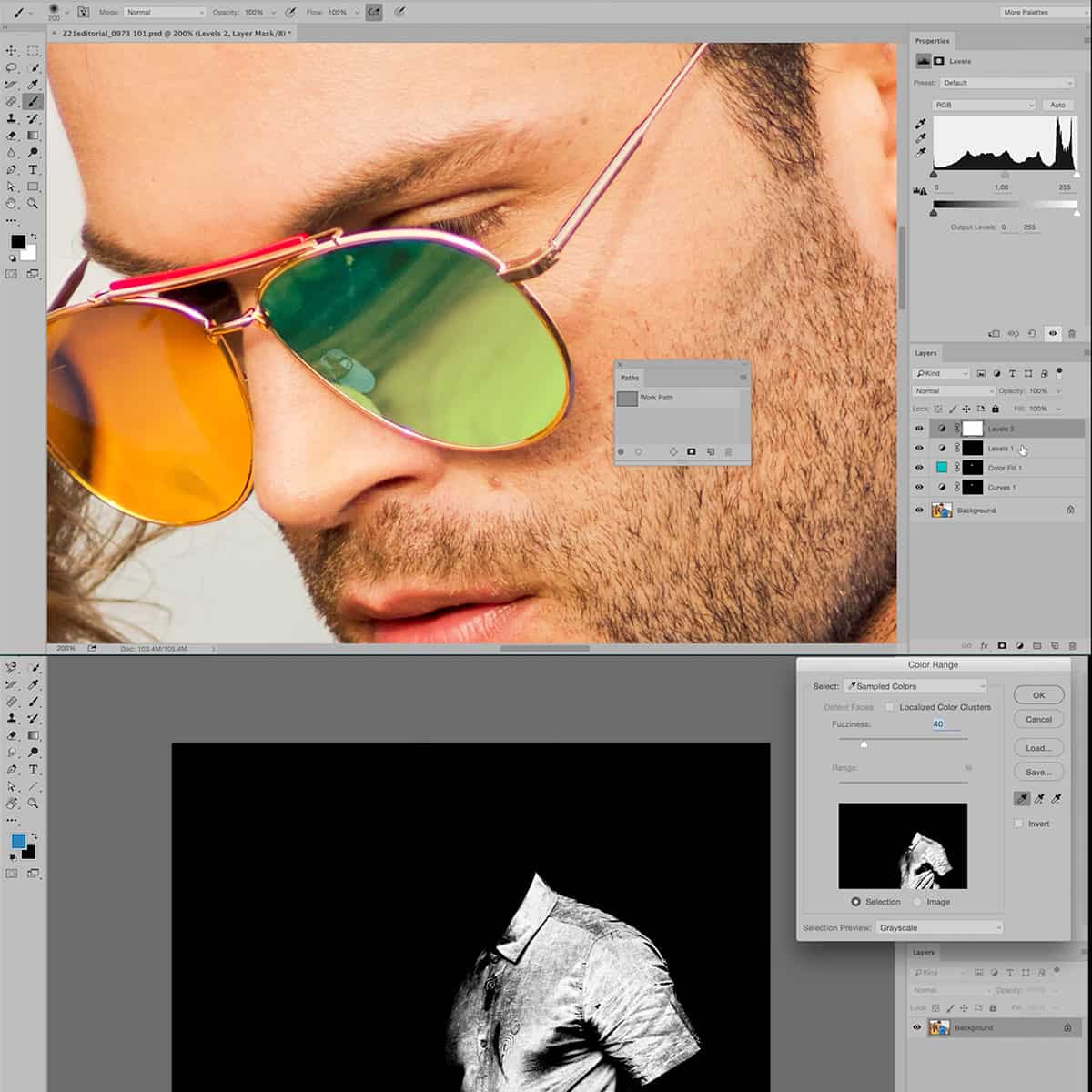
Task: Check the Invert checkbox in Color Range
Action: [x=1018, y=824]
